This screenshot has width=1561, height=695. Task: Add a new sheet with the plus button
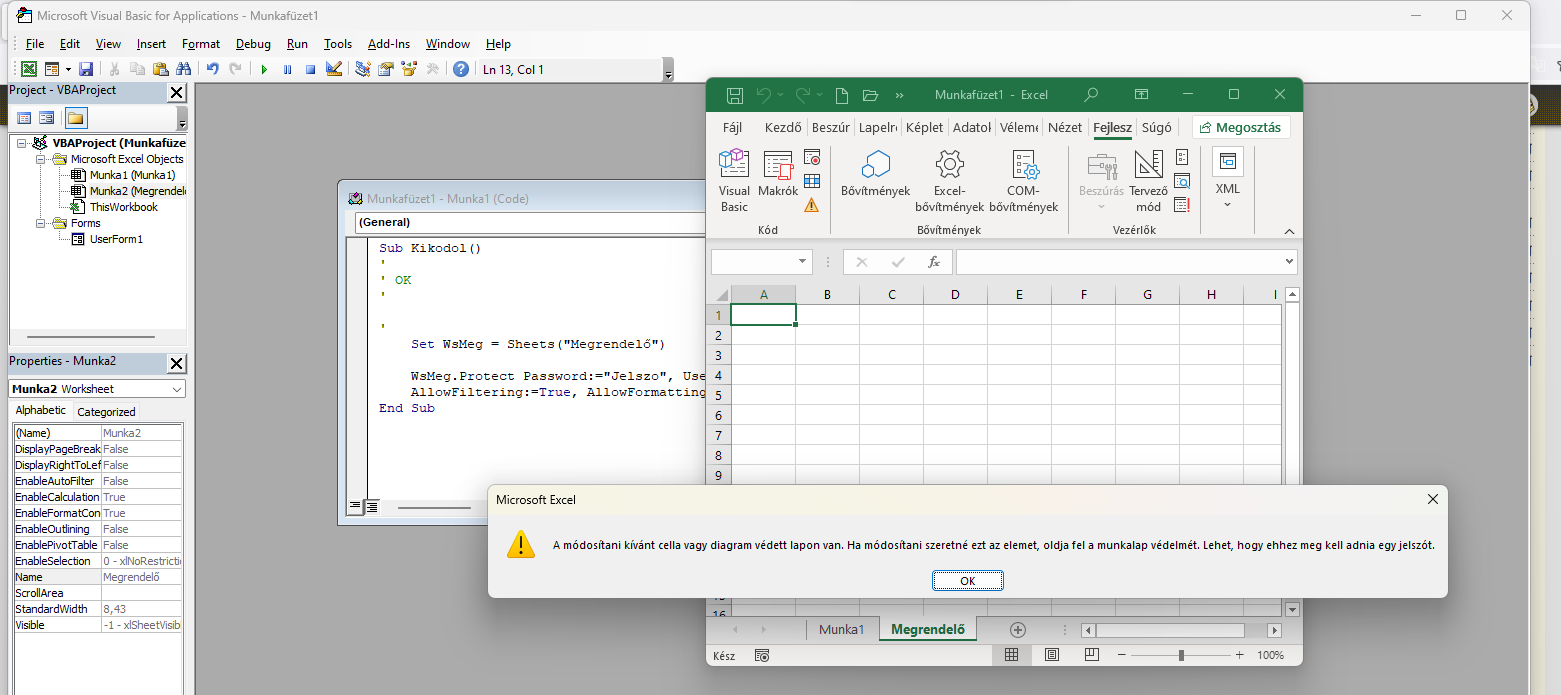(1018, 630)
